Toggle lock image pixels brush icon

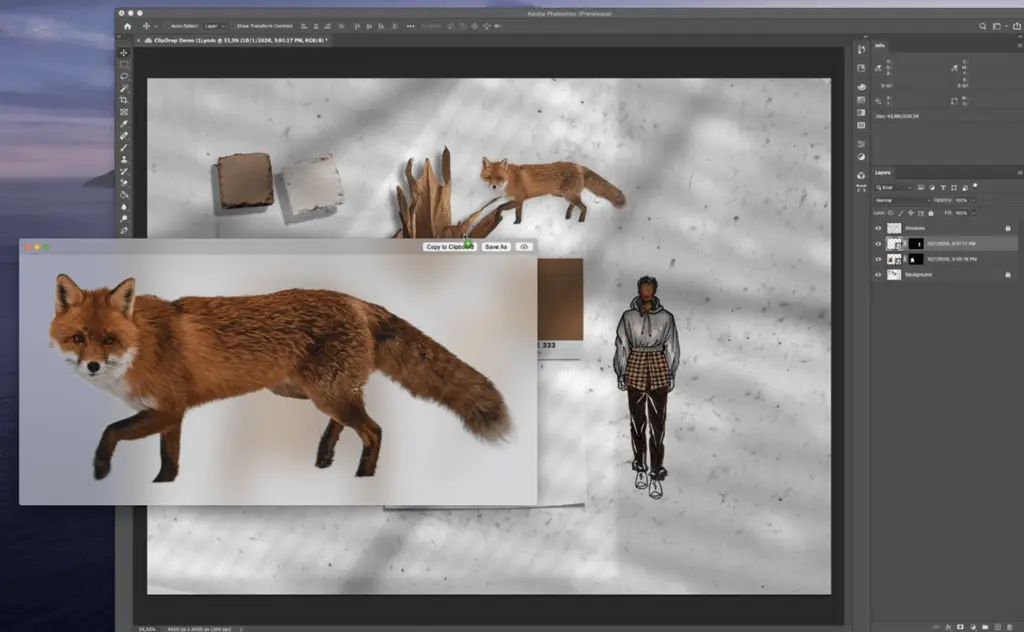[901, 213]
